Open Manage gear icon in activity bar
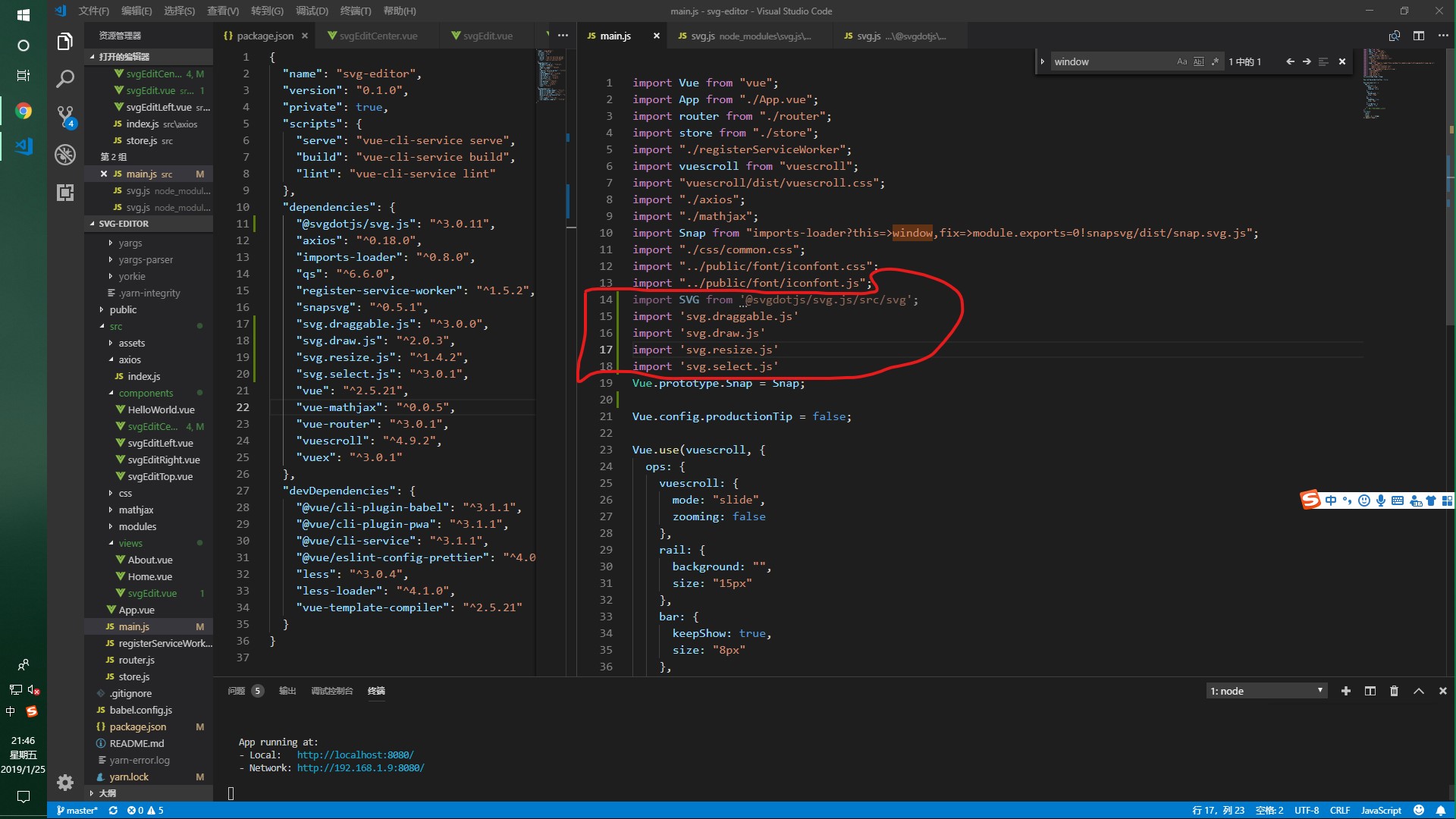The image size is (1456, 819). (x=65, y=782)
